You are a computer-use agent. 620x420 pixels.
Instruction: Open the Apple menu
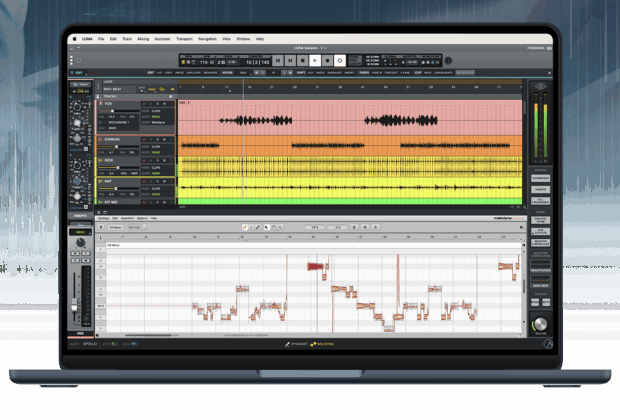75,38
